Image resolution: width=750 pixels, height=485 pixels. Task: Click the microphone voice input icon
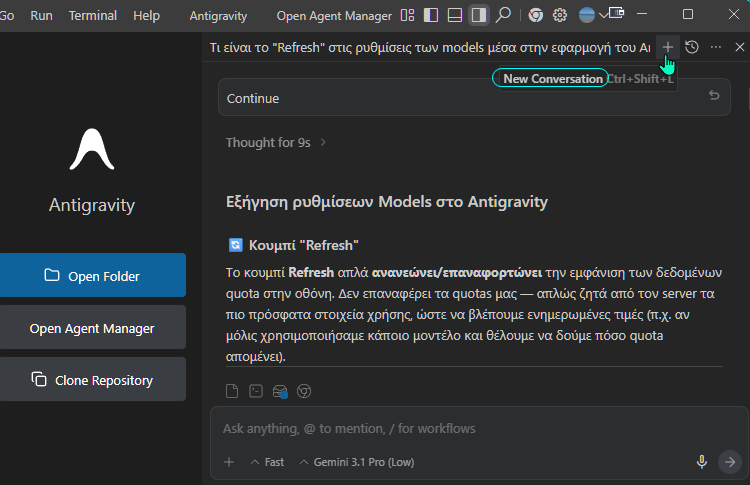pos(702,462)
